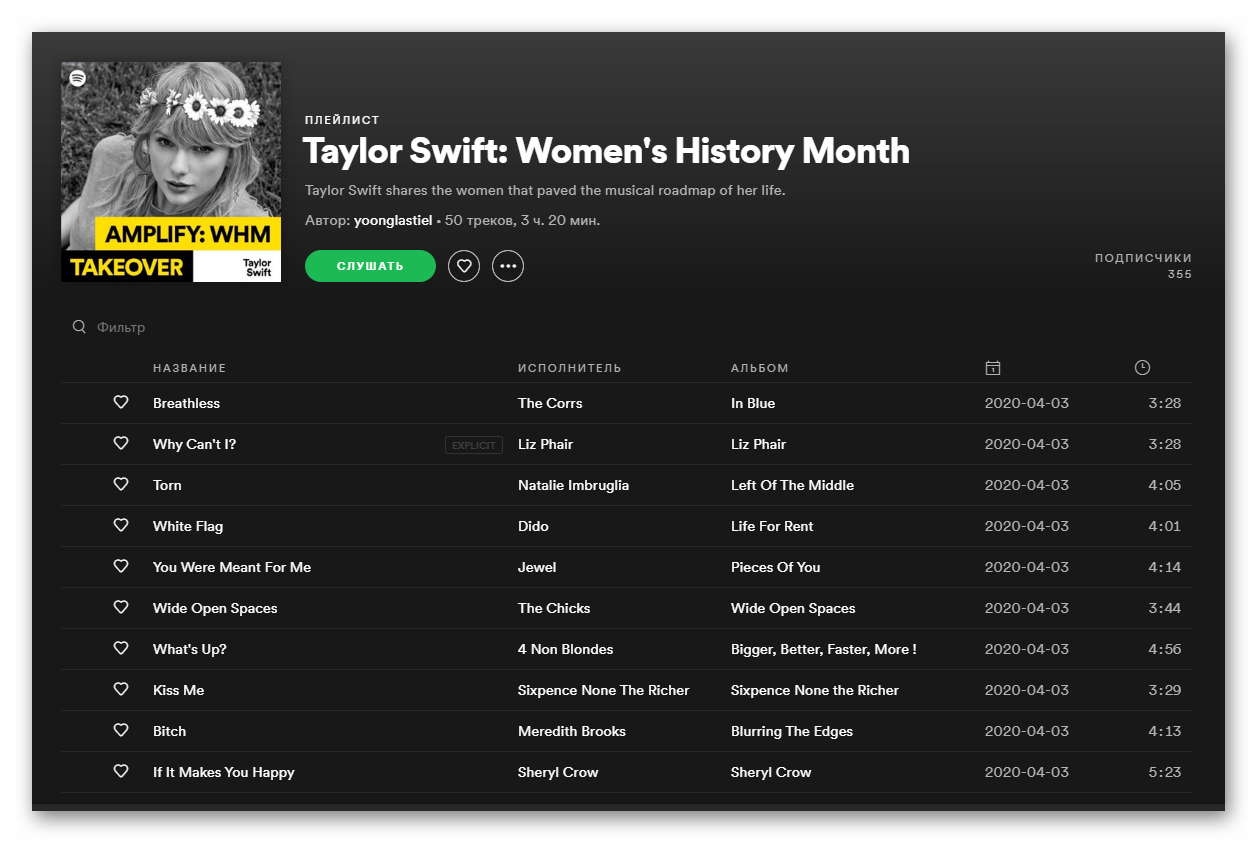Open artist Dido
The image size is (1257, 843).
533,526
